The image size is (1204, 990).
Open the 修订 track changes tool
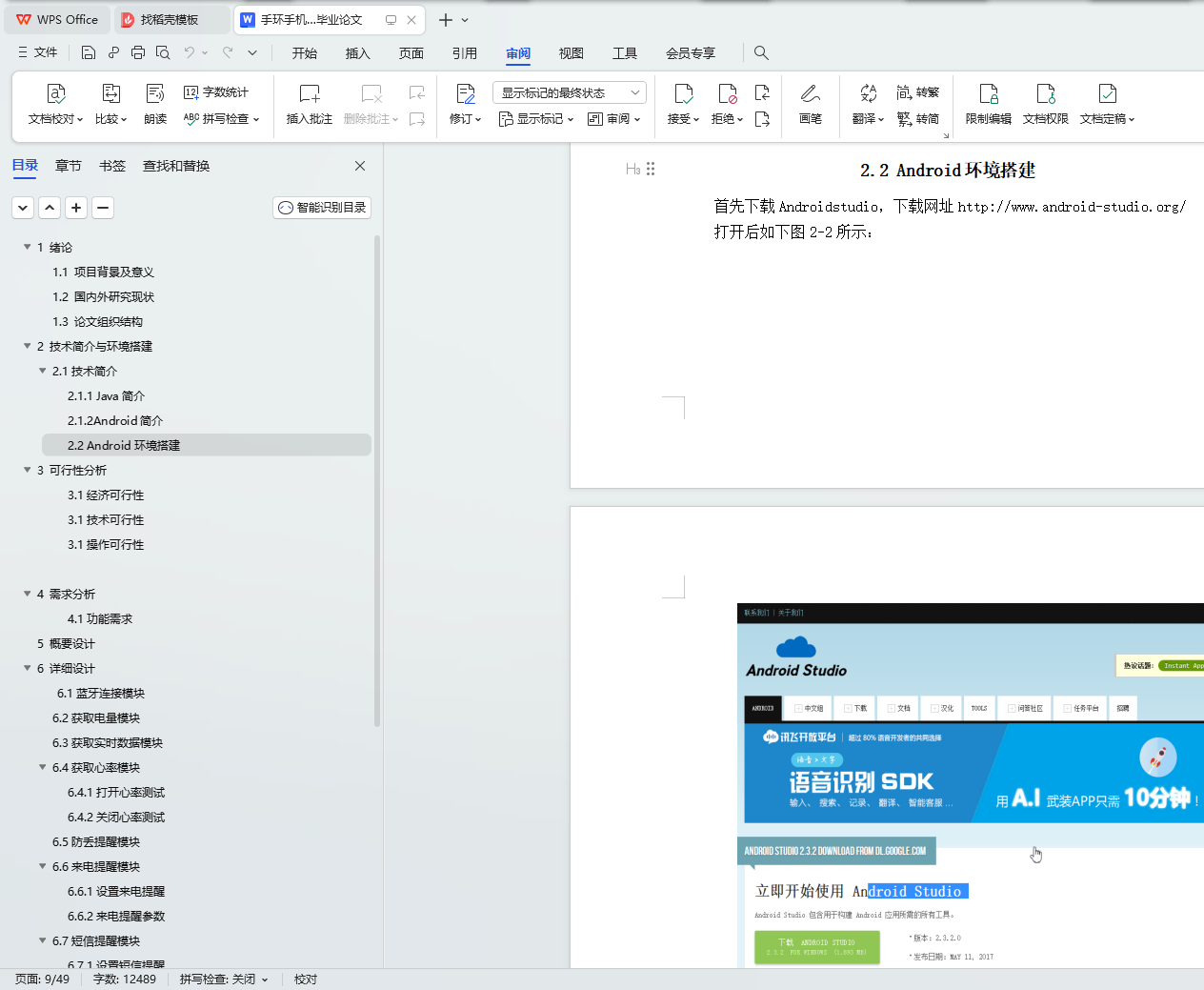point(465,105)
